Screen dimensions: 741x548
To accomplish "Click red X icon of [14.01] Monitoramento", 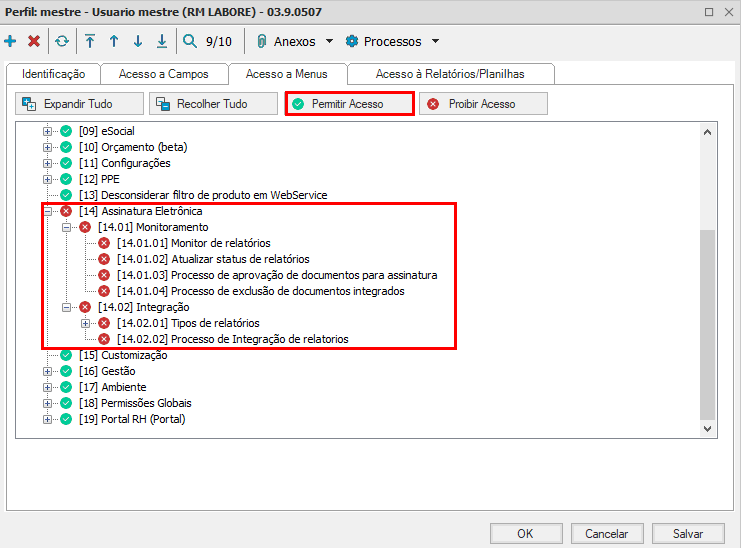I will coord(85,227).
